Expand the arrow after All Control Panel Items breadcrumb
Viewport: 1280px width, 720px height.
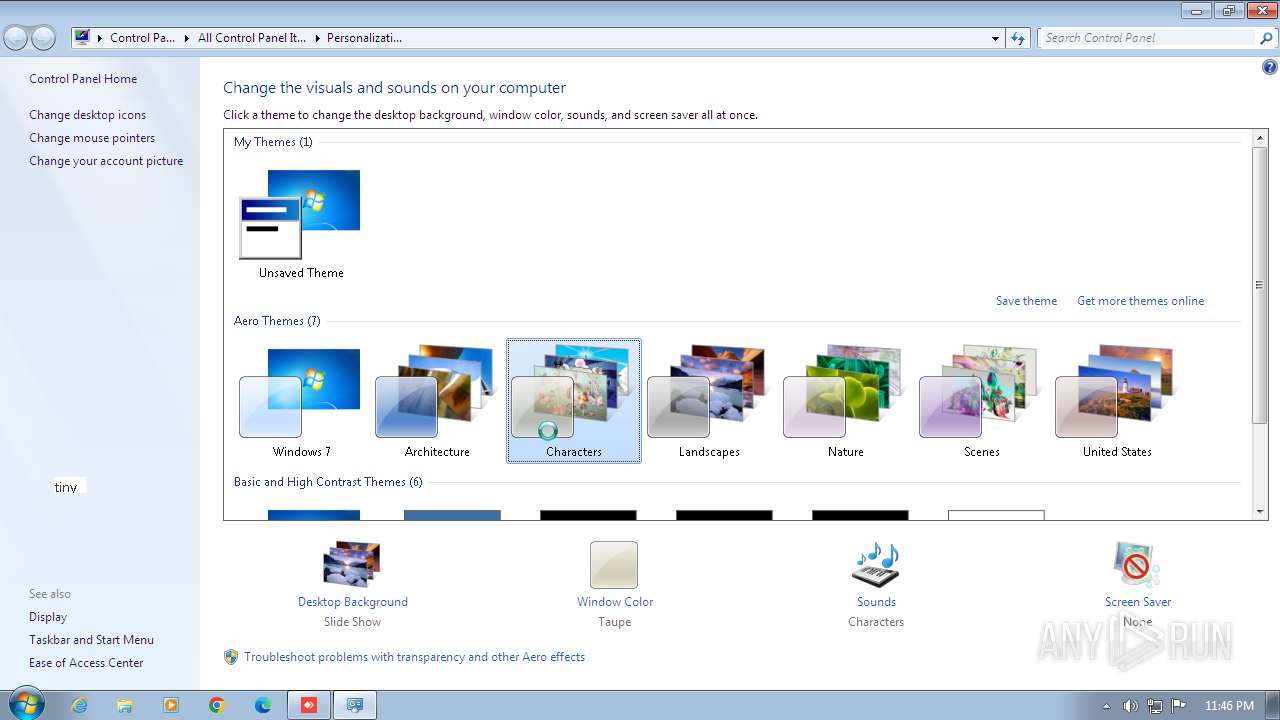(317, 38)
